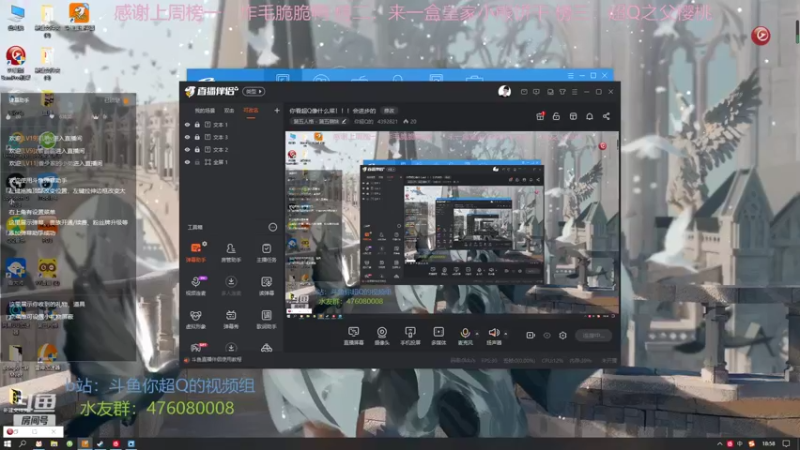The height and width of the screenshot is (450, 800).
Task: Toggle preview eye icon in bottom bar
Action: tap(547, 335)
